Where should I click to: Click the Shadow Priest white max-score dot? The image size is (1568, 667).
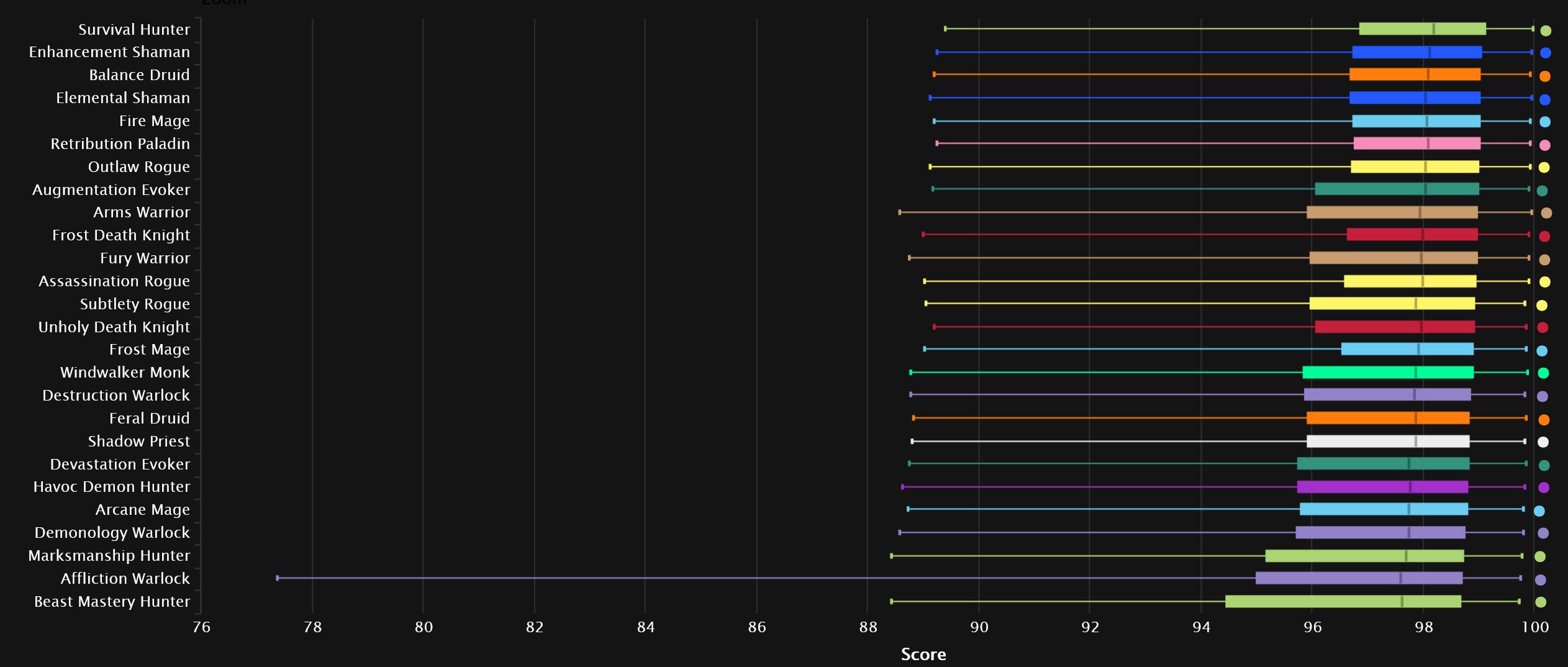[1543, 442]
